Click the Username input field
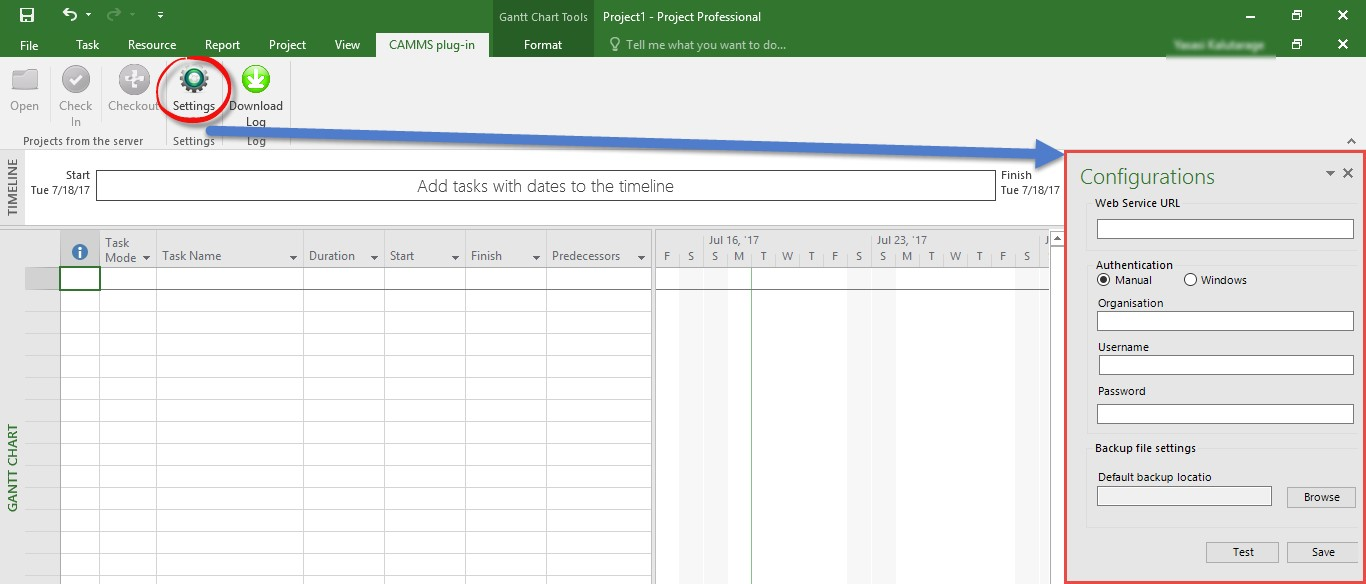 (x=1225, y=365)
